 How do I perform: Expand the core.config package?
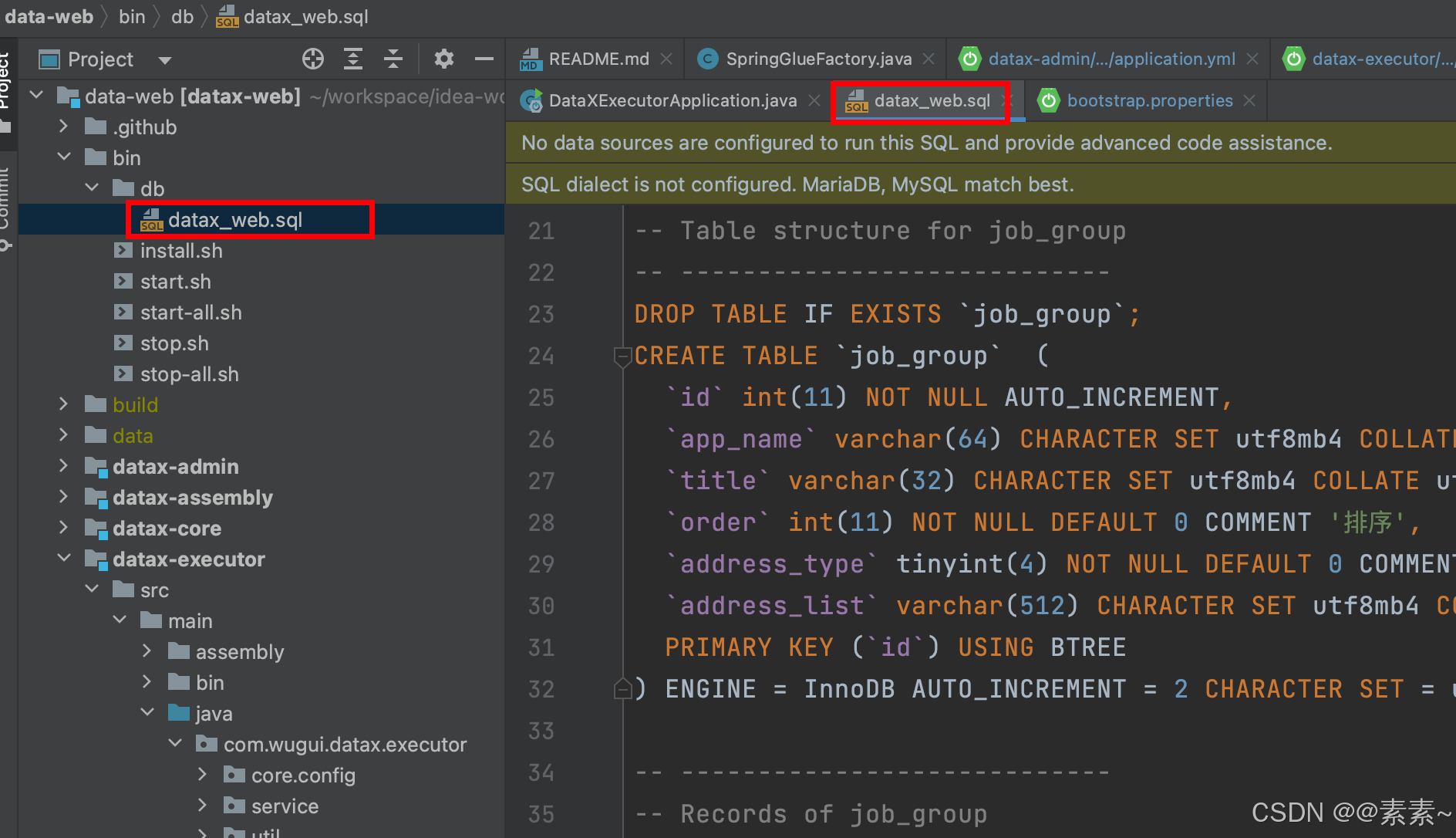click(202, 775)
